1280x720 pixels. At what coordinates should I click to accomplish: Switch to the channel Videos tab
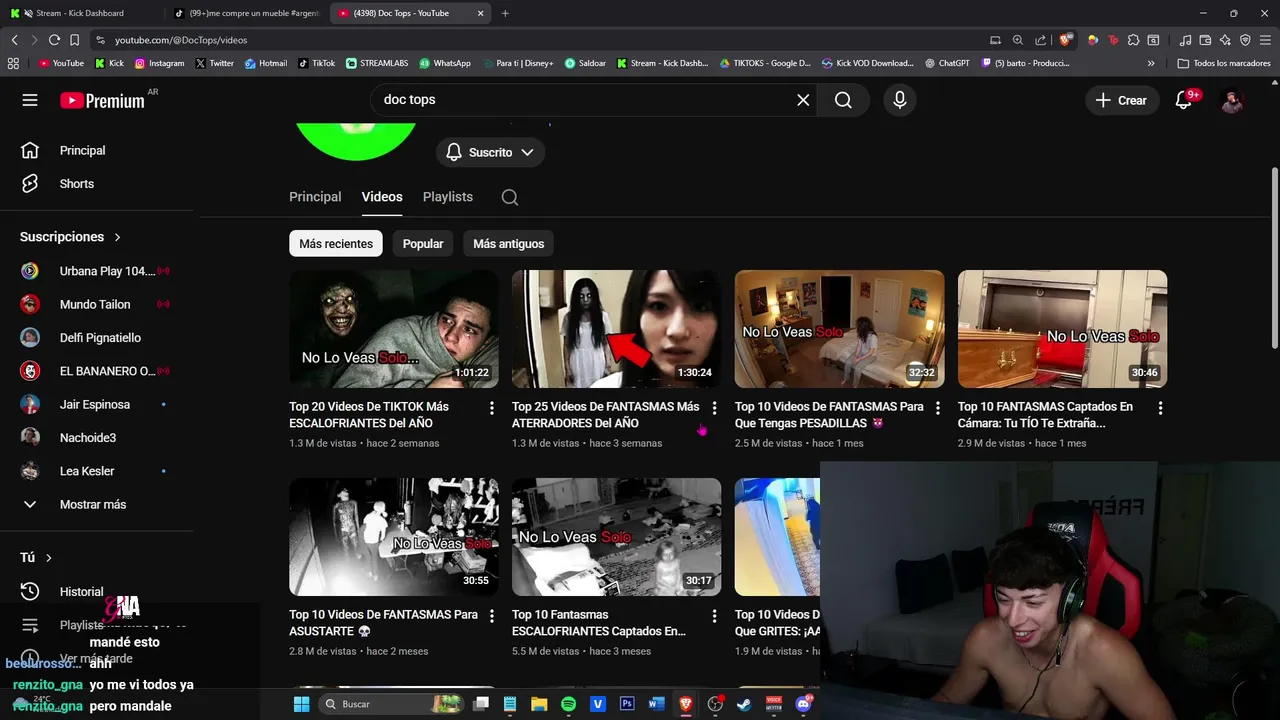click(382, 197)
